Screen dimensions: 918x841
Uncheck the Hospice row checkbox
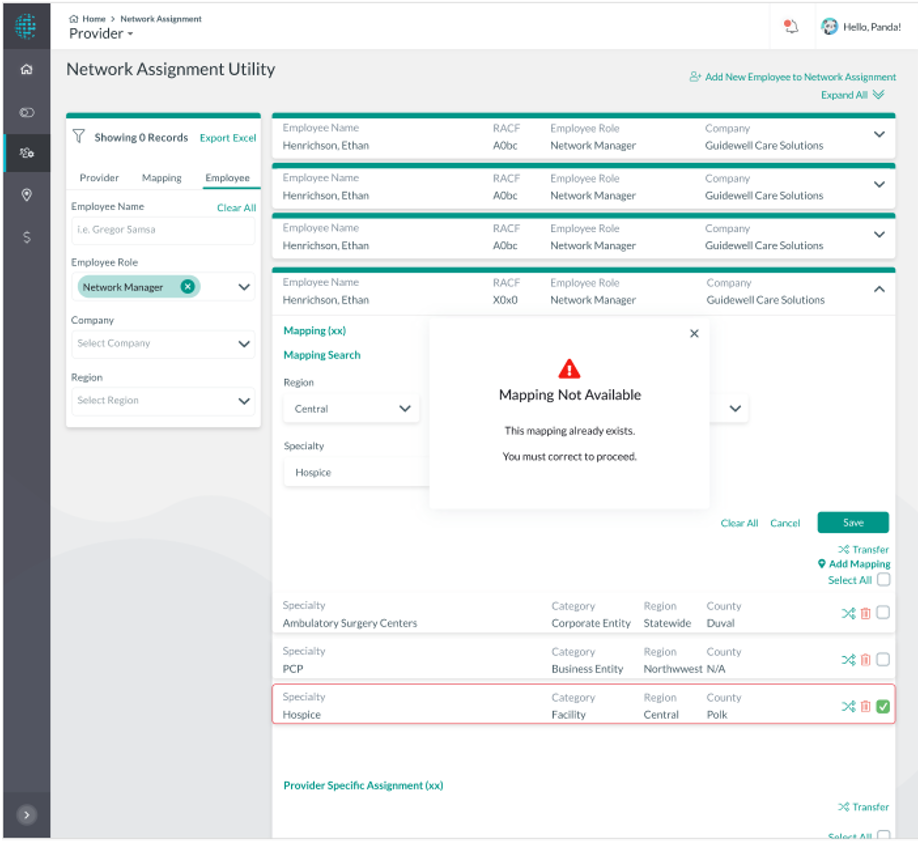(883, 706)
